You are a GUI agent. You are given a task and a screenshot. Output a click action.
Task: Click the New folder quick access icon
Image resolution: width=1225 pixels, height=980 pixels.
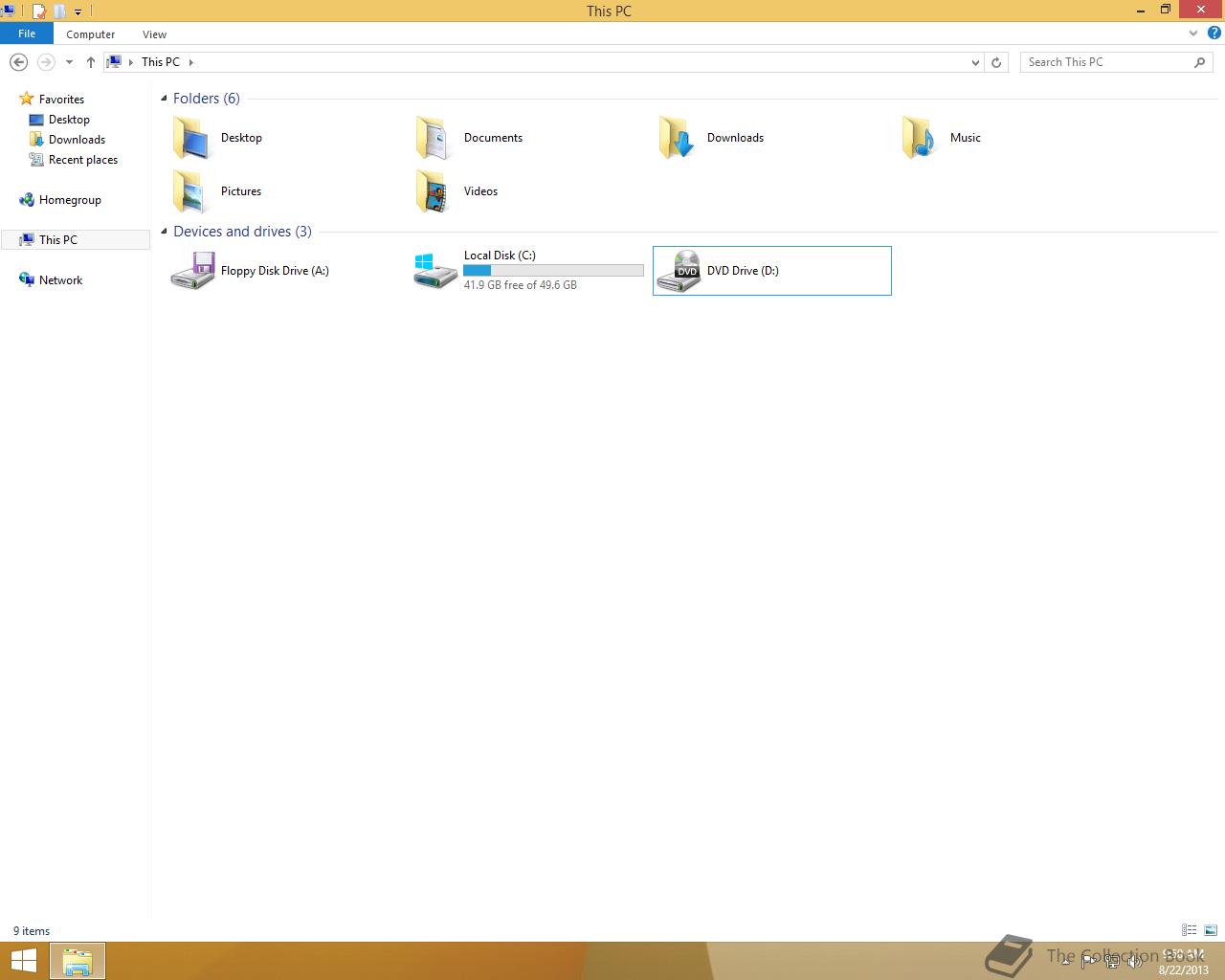[59, 11]
